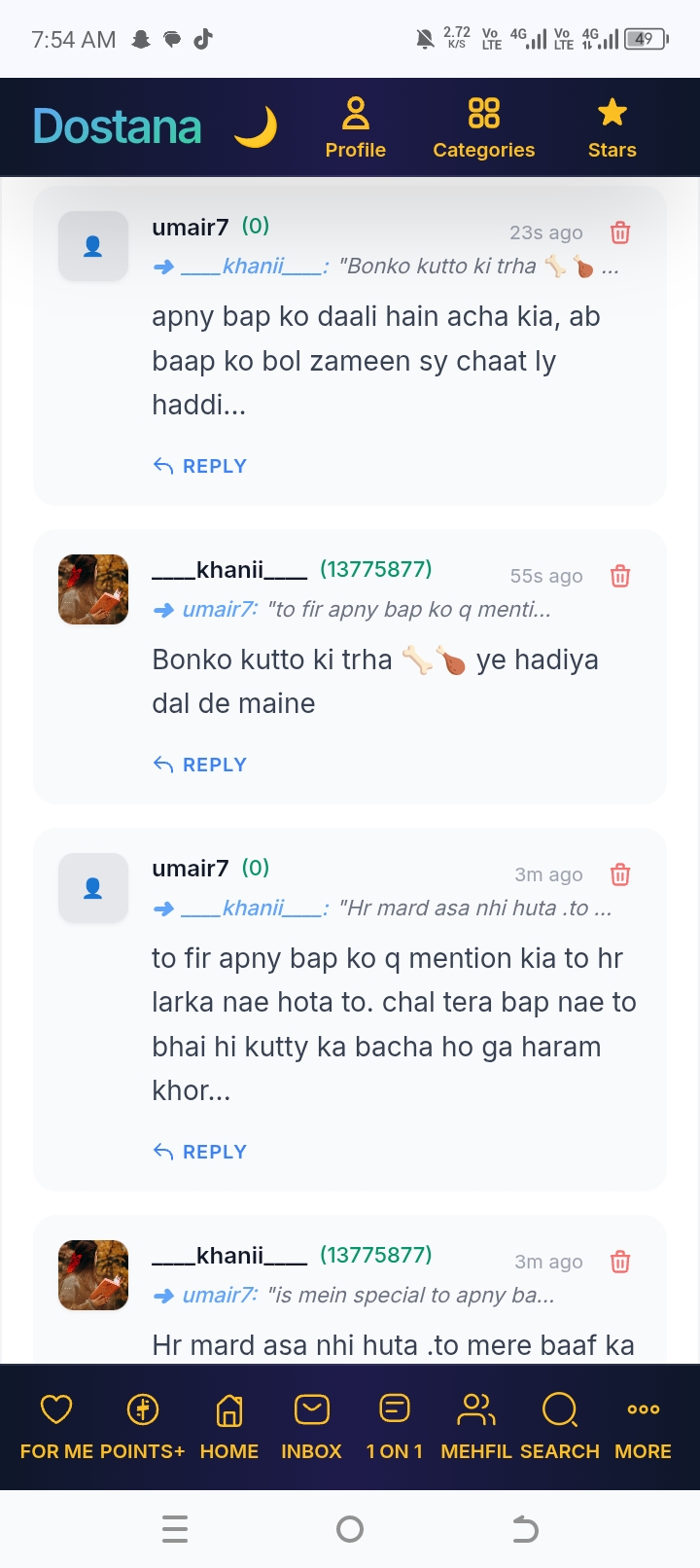Viewport: 700px width, 1568px height.
Task: Open the Profile page
Action: click(356, 127)
